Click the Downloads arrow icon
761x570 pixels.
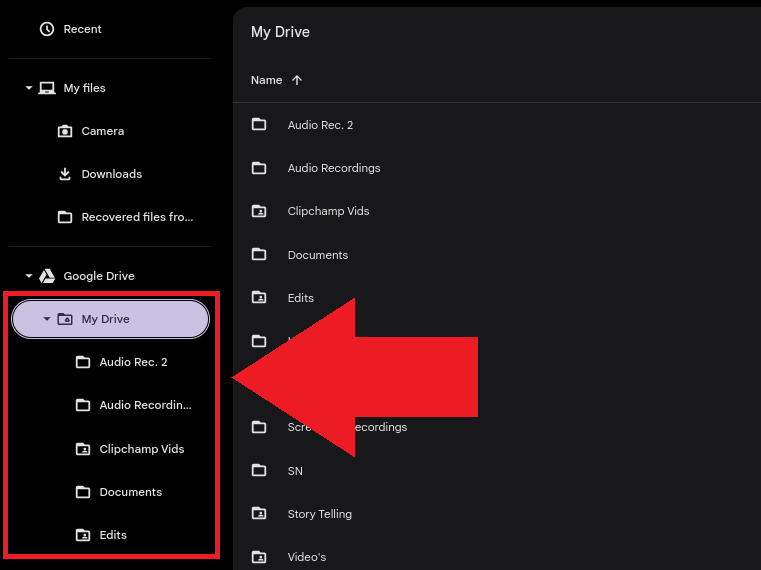click(65, 174)
